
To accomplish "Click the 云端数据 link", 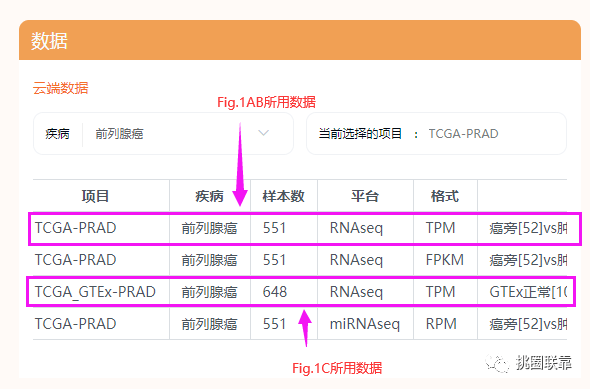I will (60, 88).
